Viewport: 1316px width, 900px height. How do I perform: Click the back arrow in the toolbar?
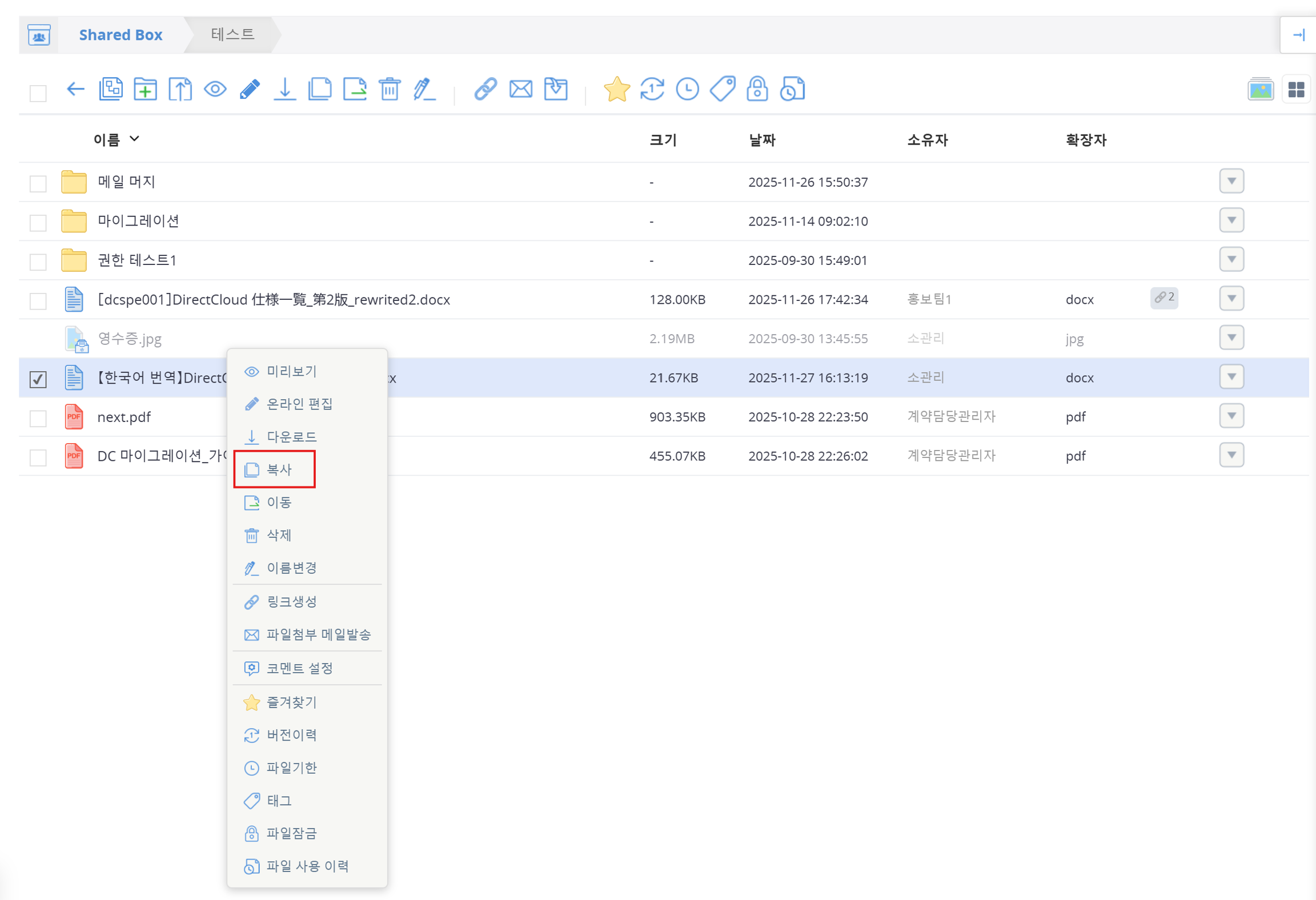click(x=75, y=89)
